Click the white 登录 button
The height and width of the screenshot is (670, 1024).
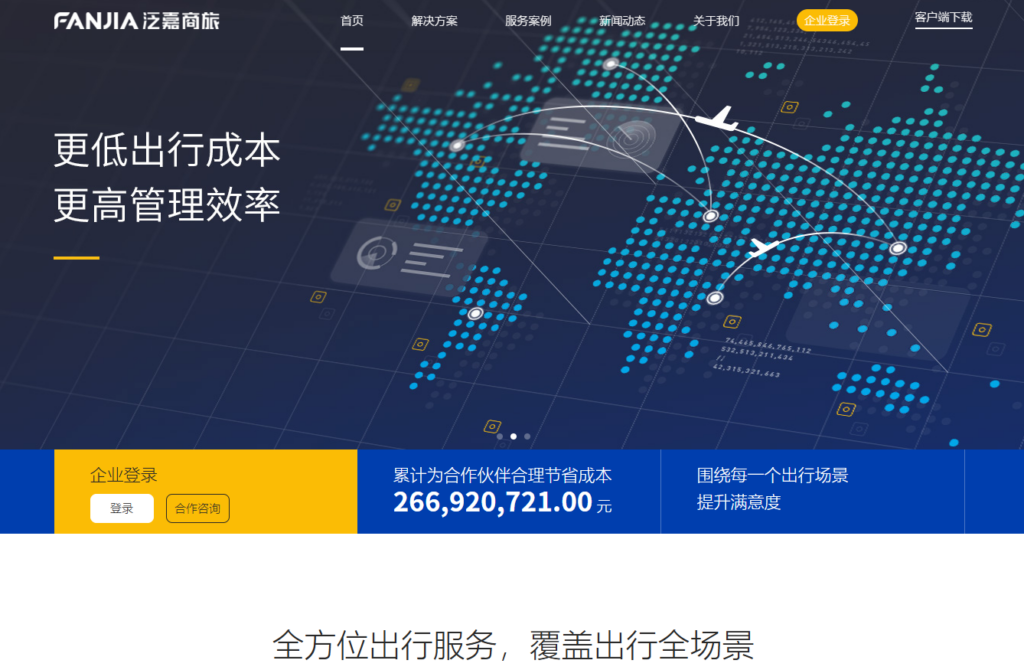pyautogui.click(x=121, y=508)
